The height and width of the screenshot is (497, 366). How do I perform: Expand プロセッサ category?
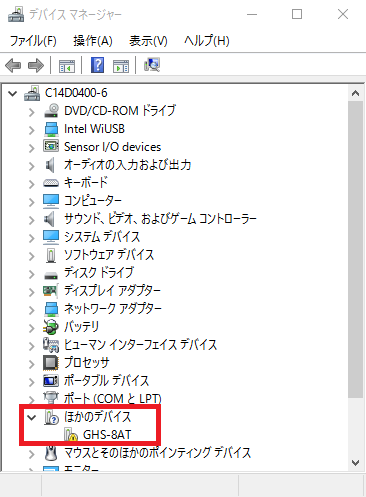point(32,364)
